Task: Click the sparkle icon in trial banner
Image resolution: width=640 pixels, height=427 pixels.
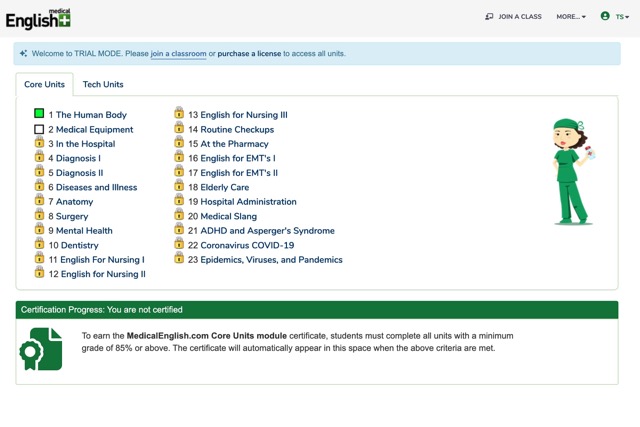Action: point(23,54)
